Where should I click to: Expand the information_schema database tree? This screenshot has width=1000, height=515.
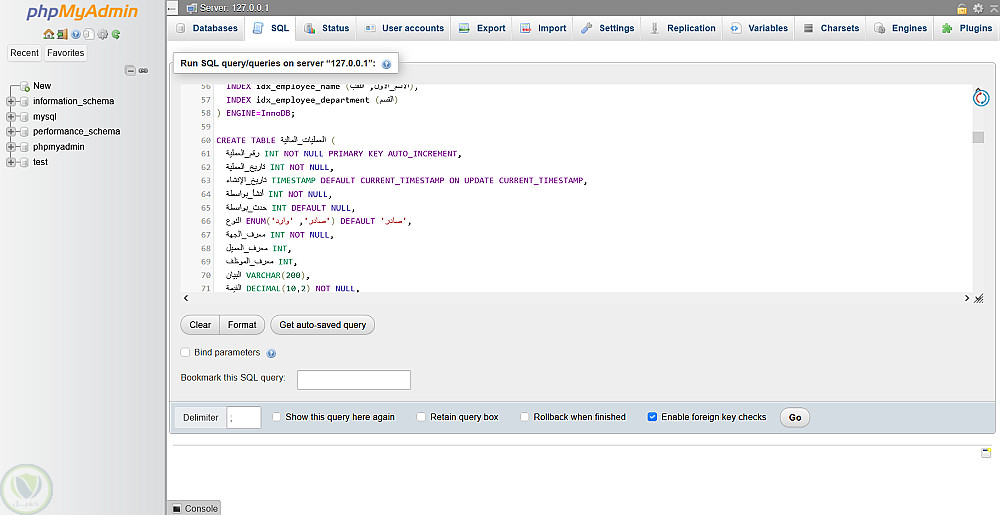click(11, 101)
